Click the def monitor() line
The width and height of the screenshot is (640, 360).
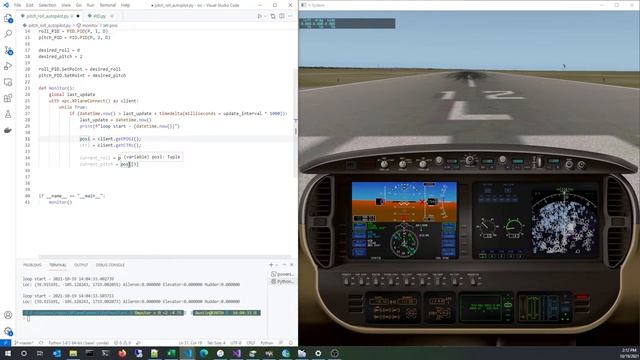pos(56,88)
